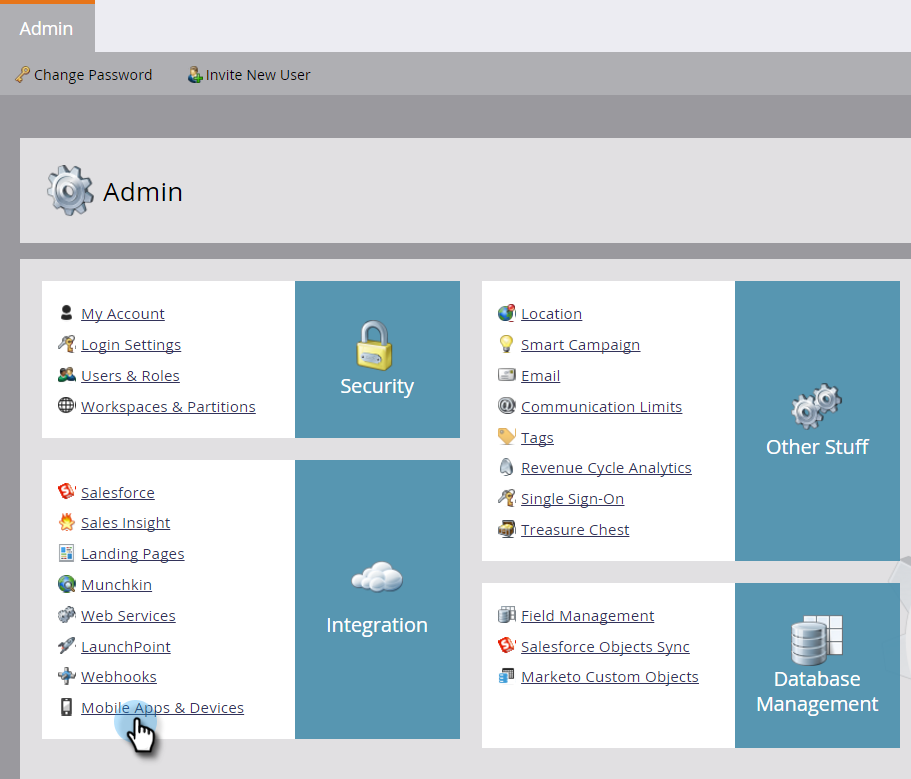911x779 pixels.
Task: Open the Location link
Action: (551, 314)
